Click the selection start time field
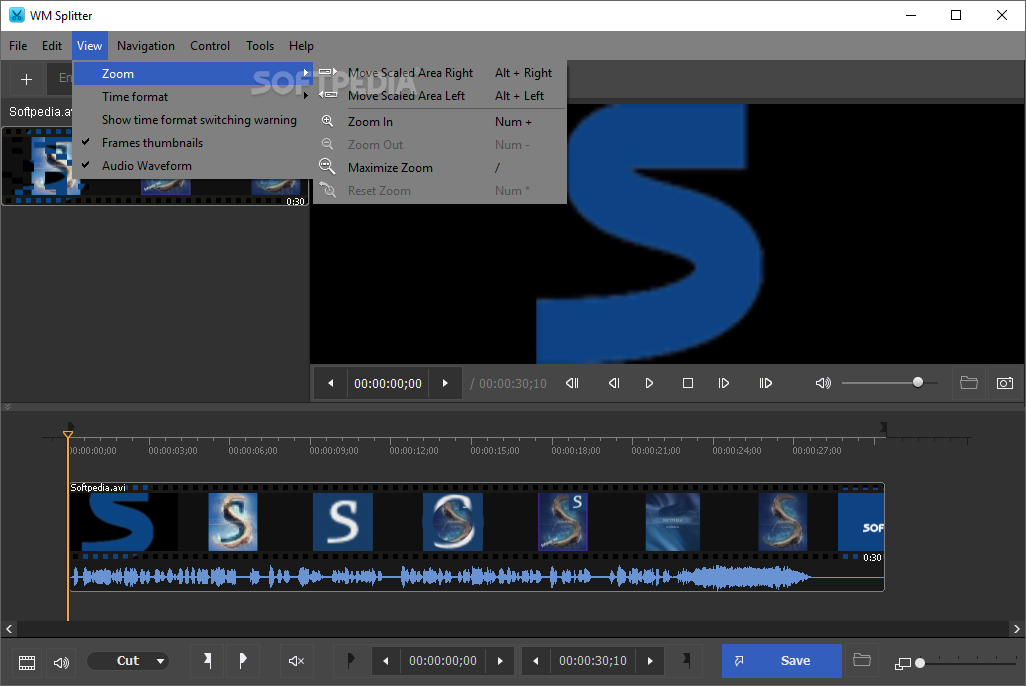Screen dimensions: 1026x686 click(443, 661)
